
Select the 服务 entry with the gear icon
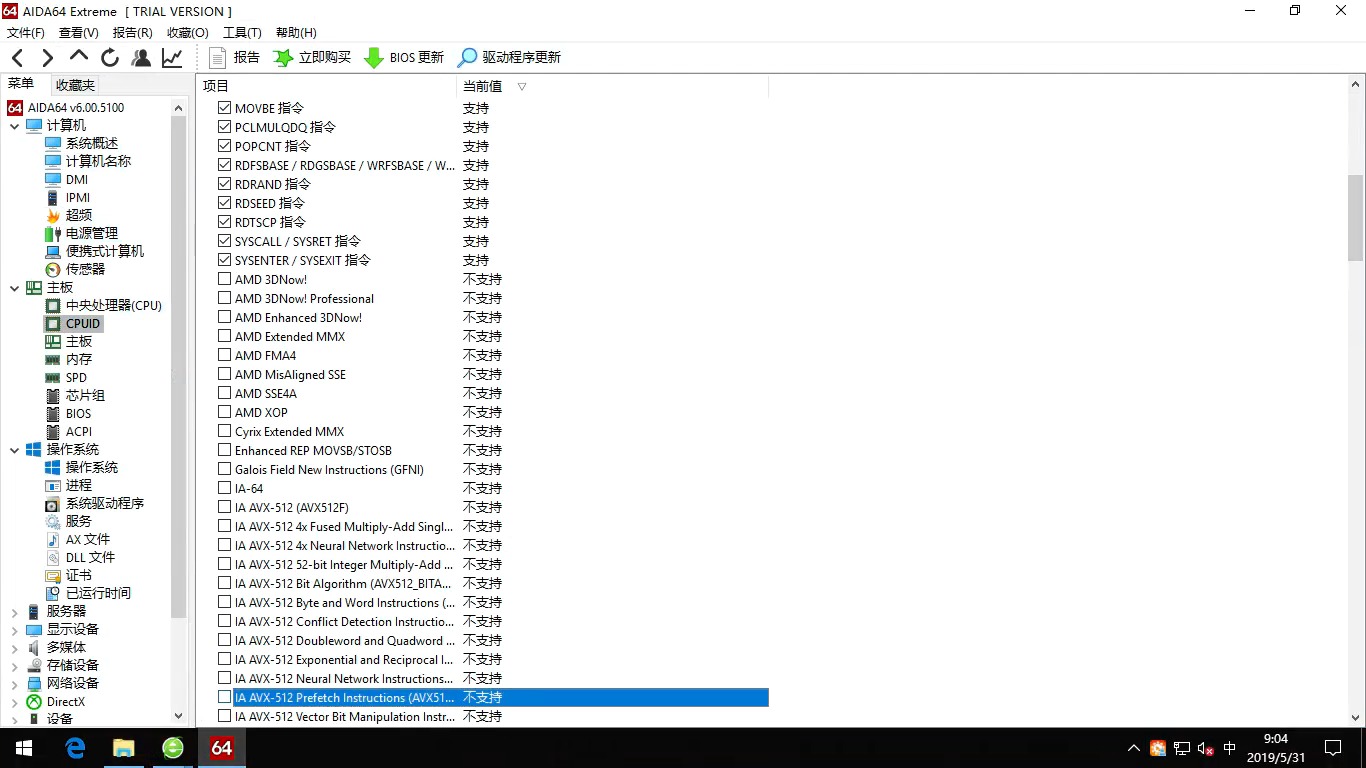pos(68,521)
